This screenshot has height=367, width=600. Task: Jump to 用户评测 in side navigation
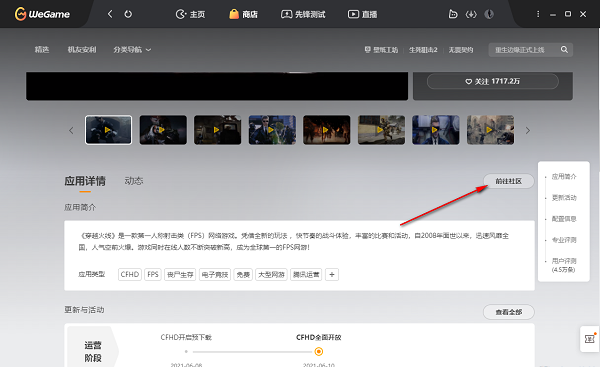pyautogui.click(x=564, y=265)
